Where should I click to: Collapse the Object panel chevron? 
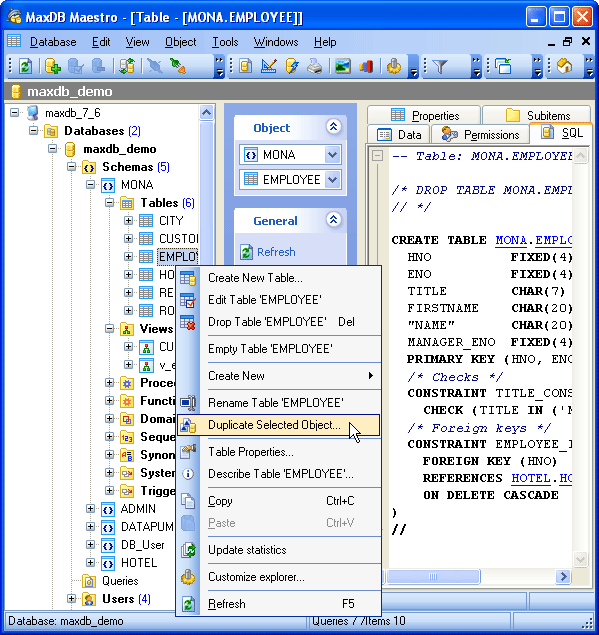pos(333,127)
